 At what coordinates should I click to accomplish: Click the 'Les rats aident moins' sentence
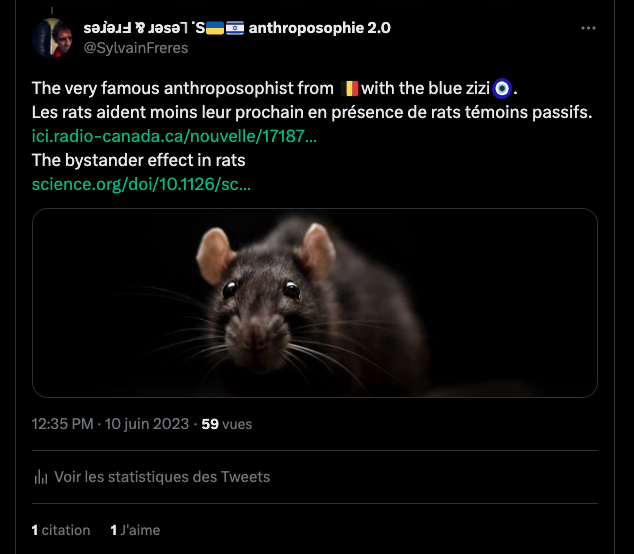pos(311,112)
